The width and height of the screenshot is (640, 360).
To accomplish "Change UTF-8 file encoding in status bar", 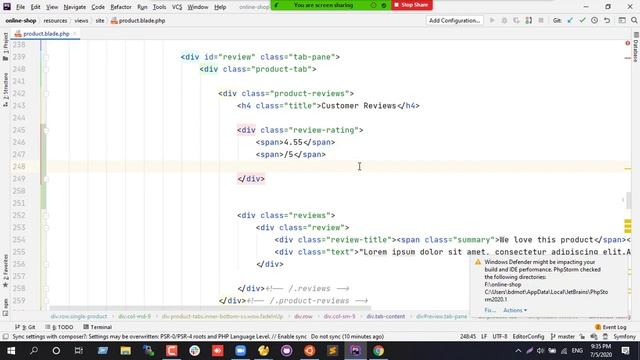I will pos(500,337).
